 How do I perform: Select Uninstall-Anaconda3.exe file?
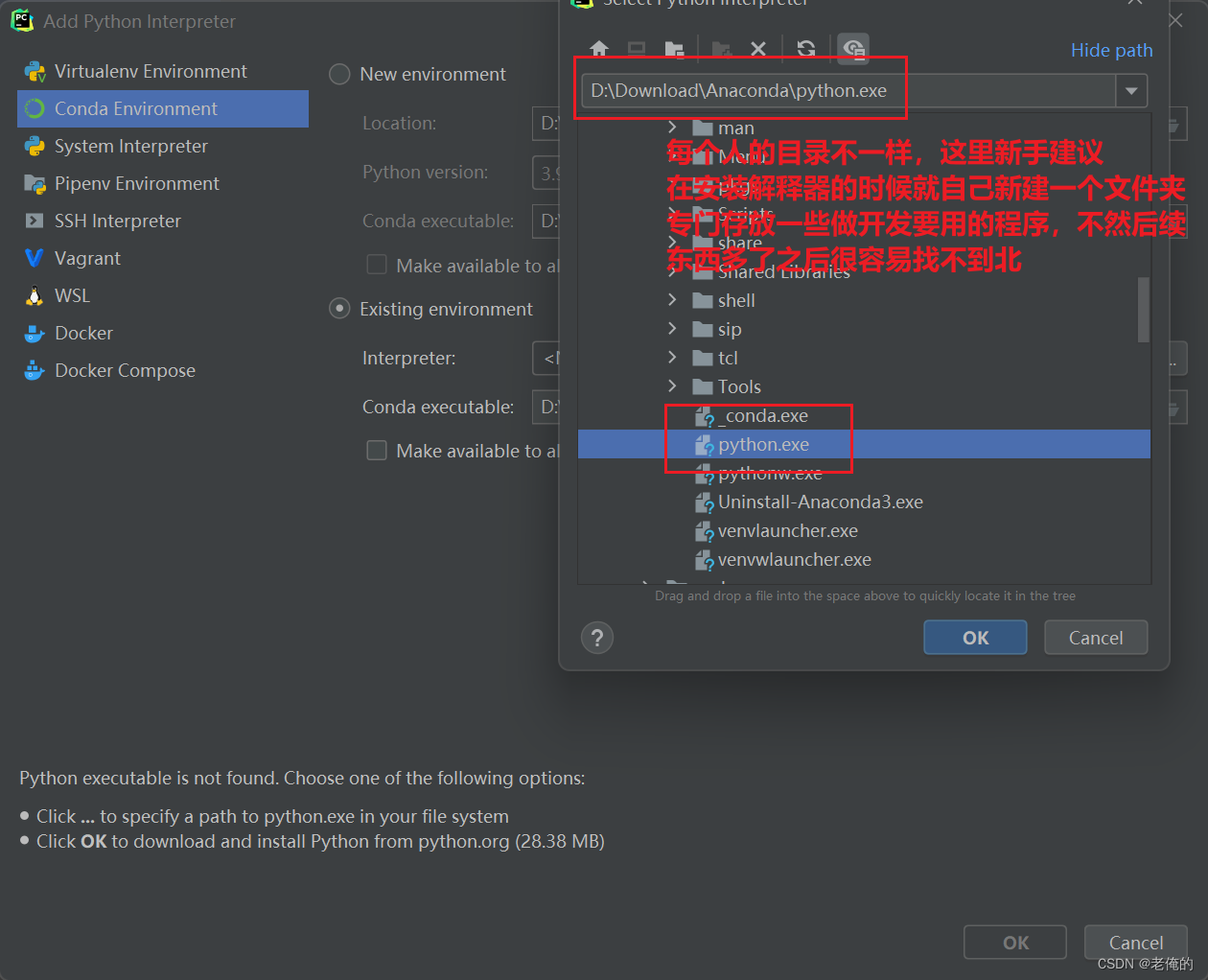(820, 502)
